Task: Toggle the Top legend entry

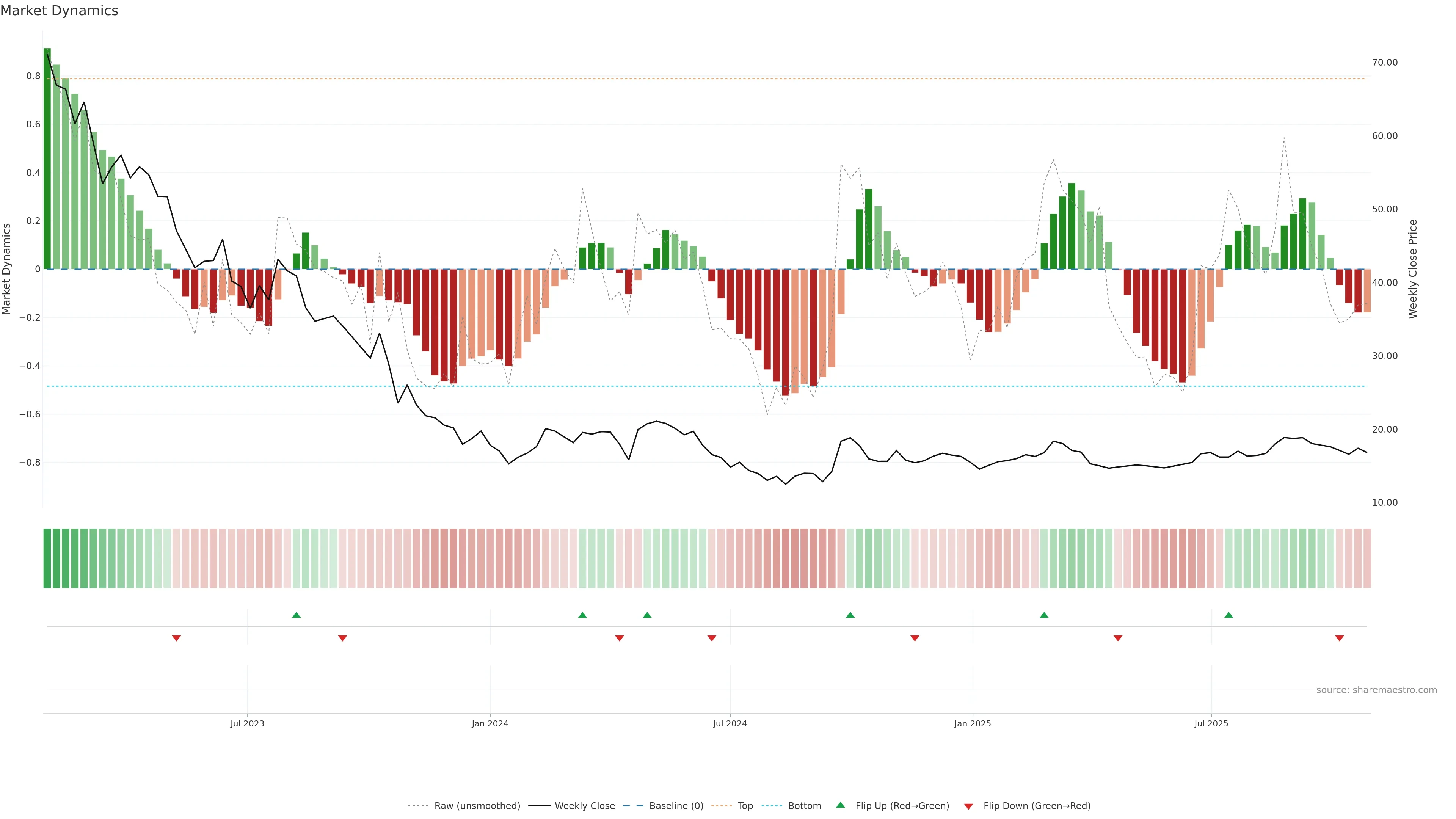Action: click(x=745, y=806)
